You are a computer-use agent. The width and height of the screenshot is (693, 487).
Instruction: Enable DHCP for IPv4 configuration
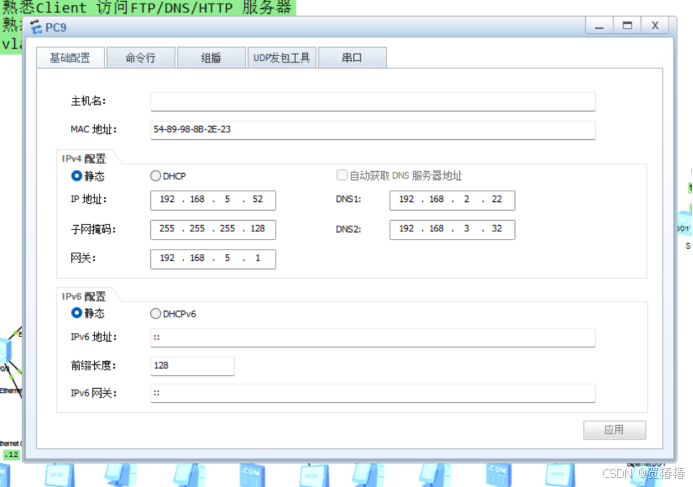(x=155, y=176)
